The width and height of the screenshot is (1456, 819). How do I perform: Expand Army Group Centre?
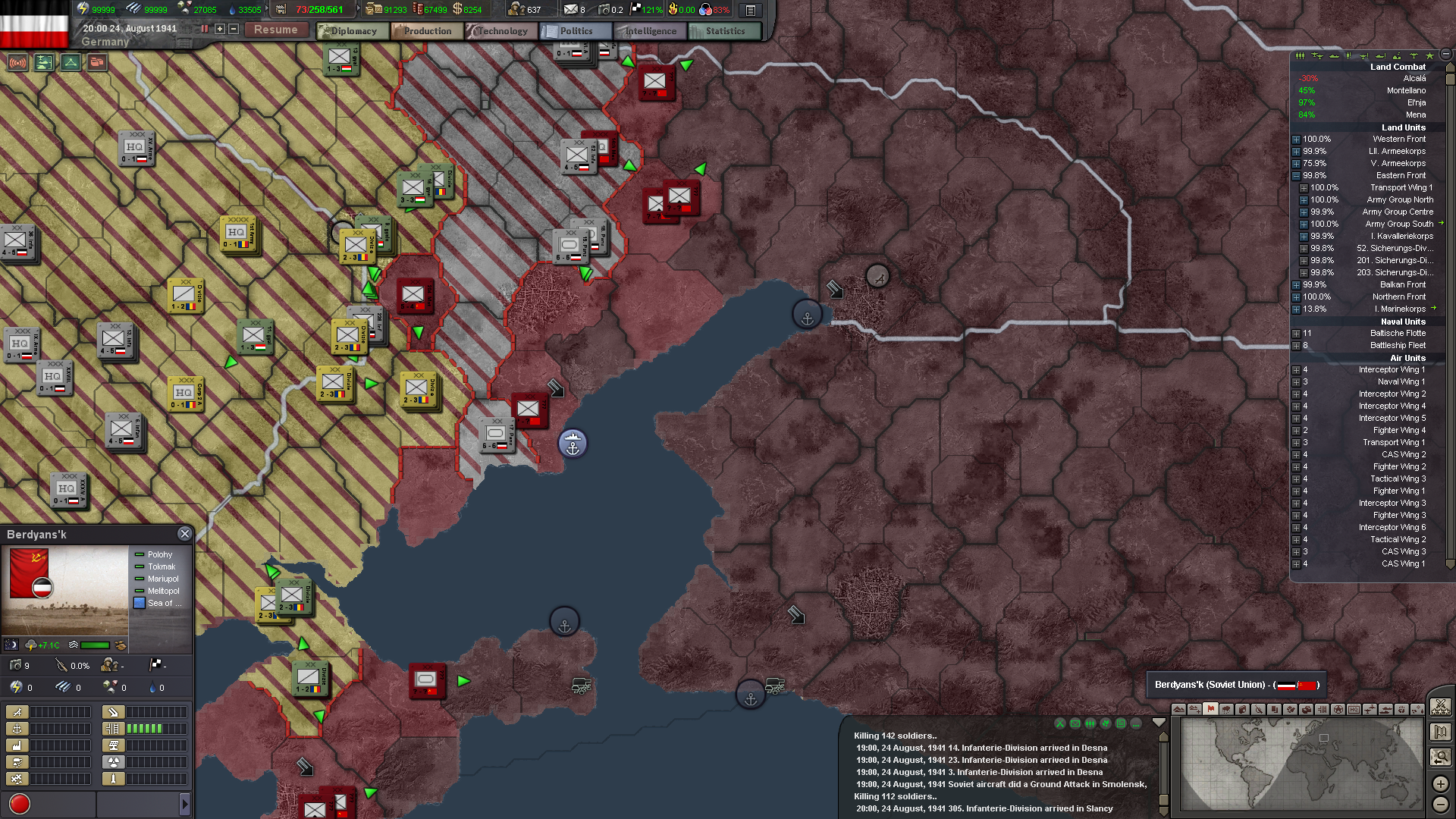tap(1304, 212)
